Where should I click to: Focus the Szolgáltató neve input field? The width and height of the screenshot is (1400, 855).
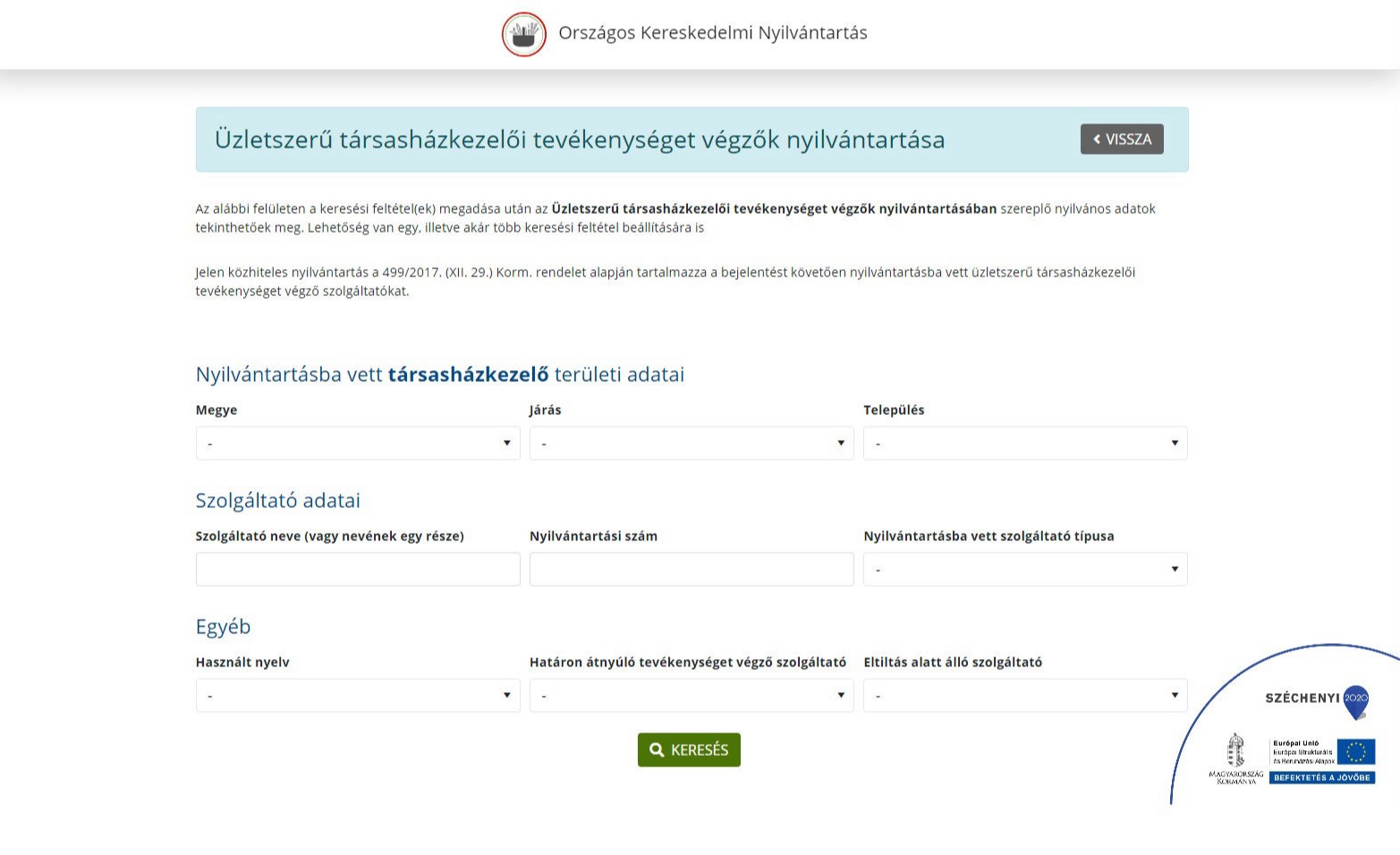click(357, 570)
